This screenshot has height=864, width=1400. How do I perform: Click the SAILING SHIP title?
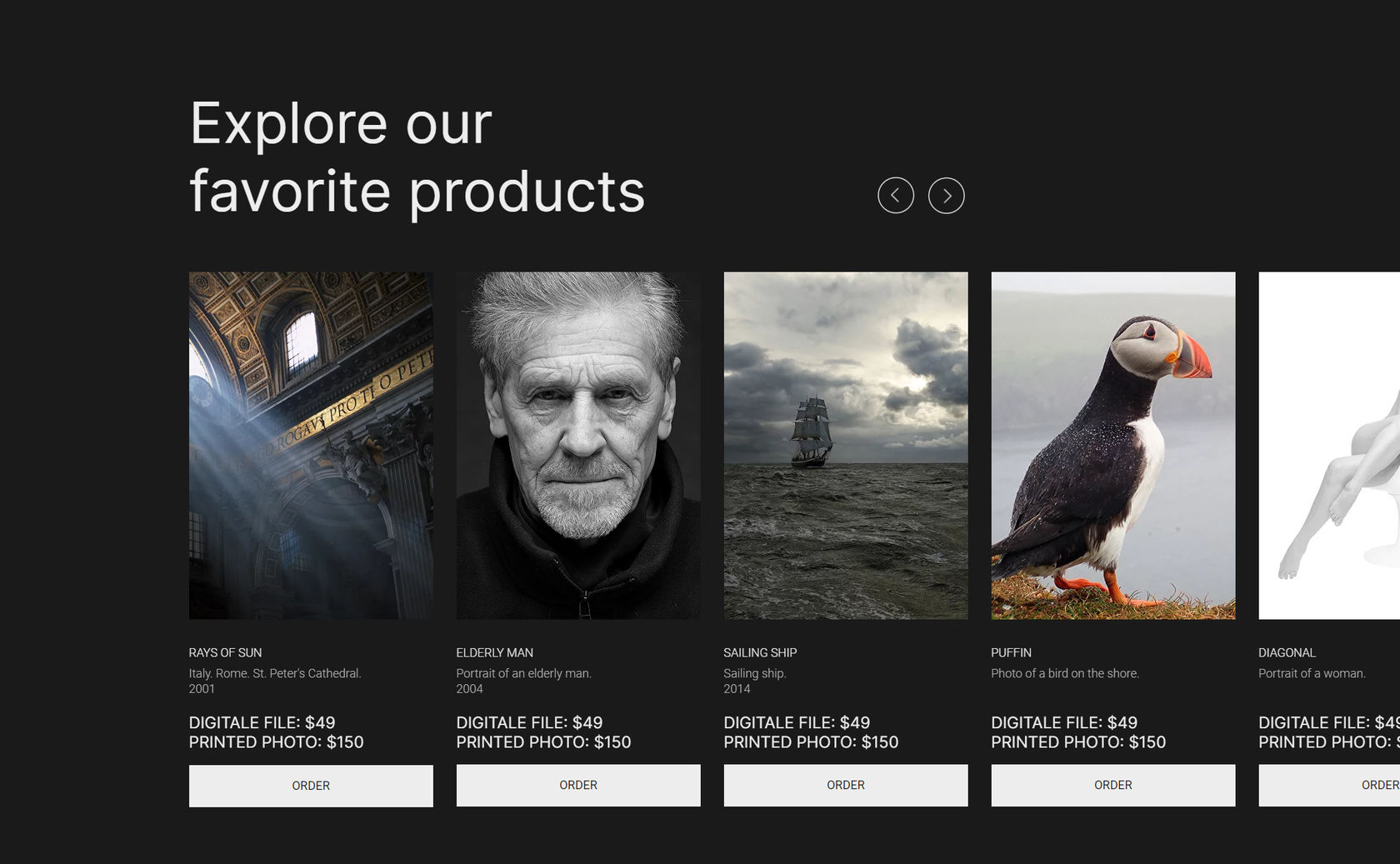760,652
